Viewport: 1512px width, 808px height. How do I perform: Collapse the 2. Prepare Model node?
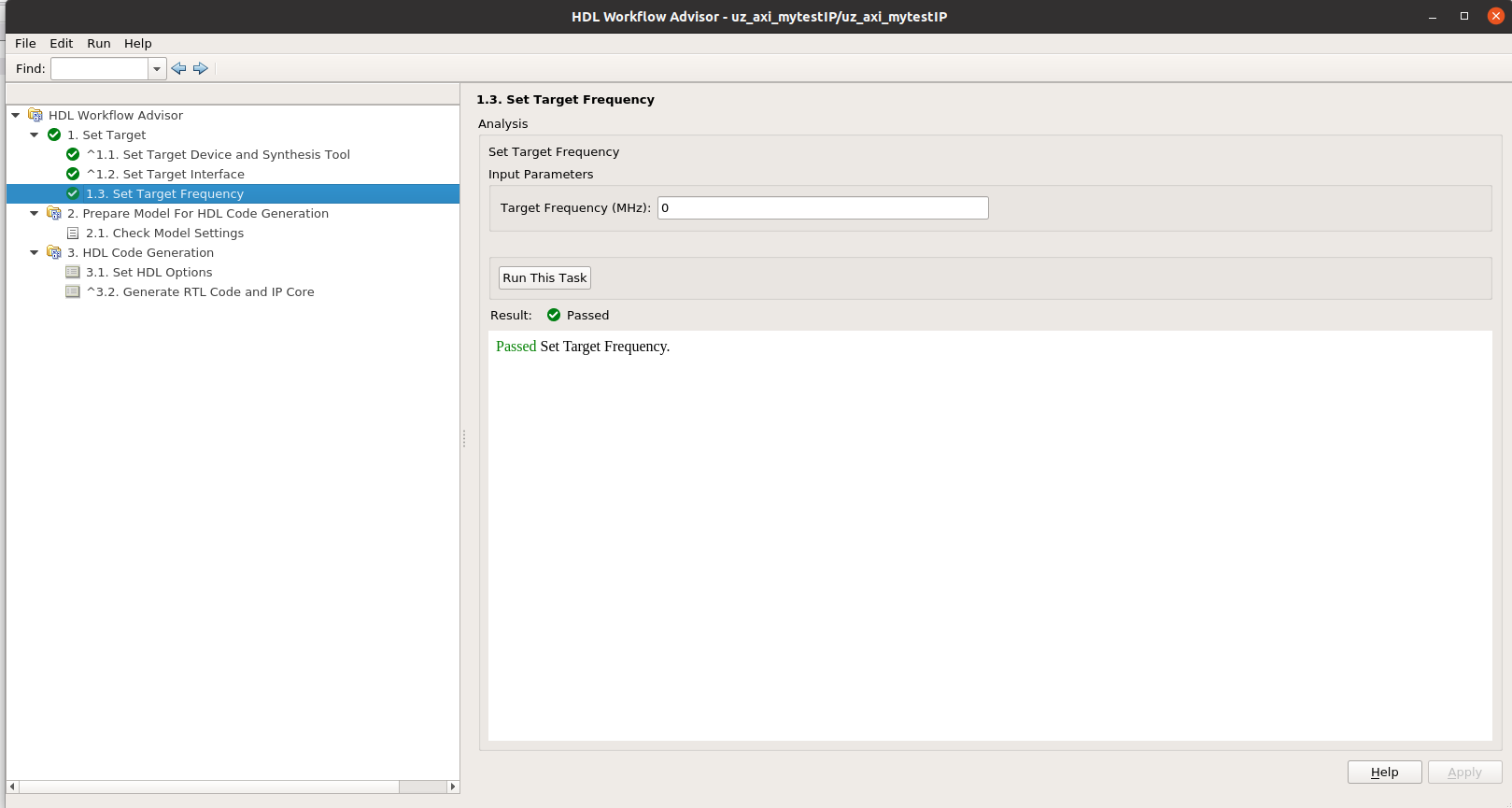[x=35, y=214]
